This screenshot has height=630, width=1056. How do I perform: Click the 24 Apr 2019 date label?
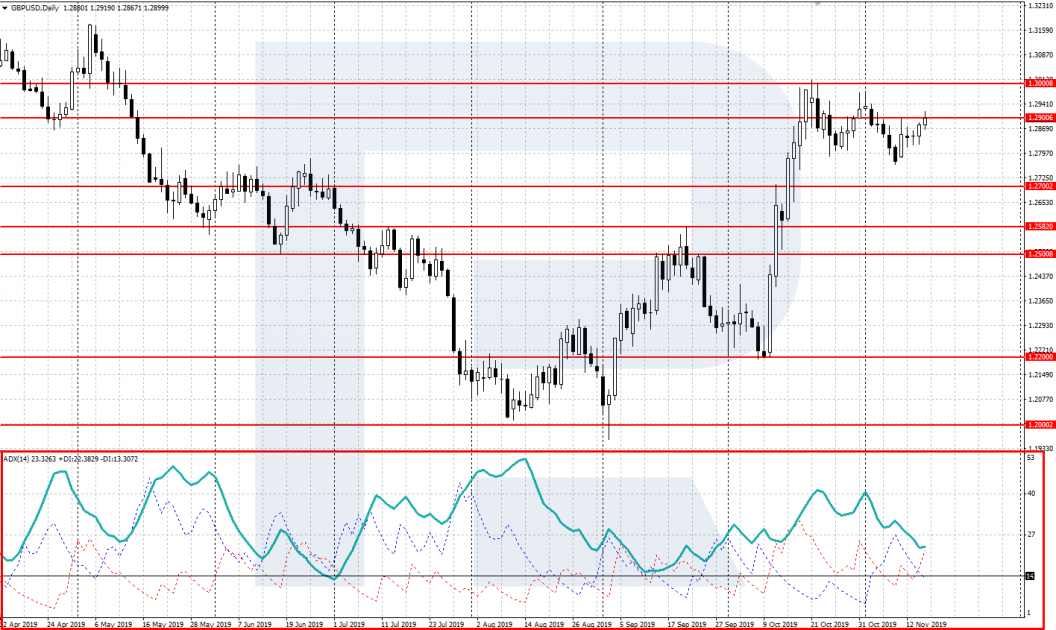coord(66,624)
